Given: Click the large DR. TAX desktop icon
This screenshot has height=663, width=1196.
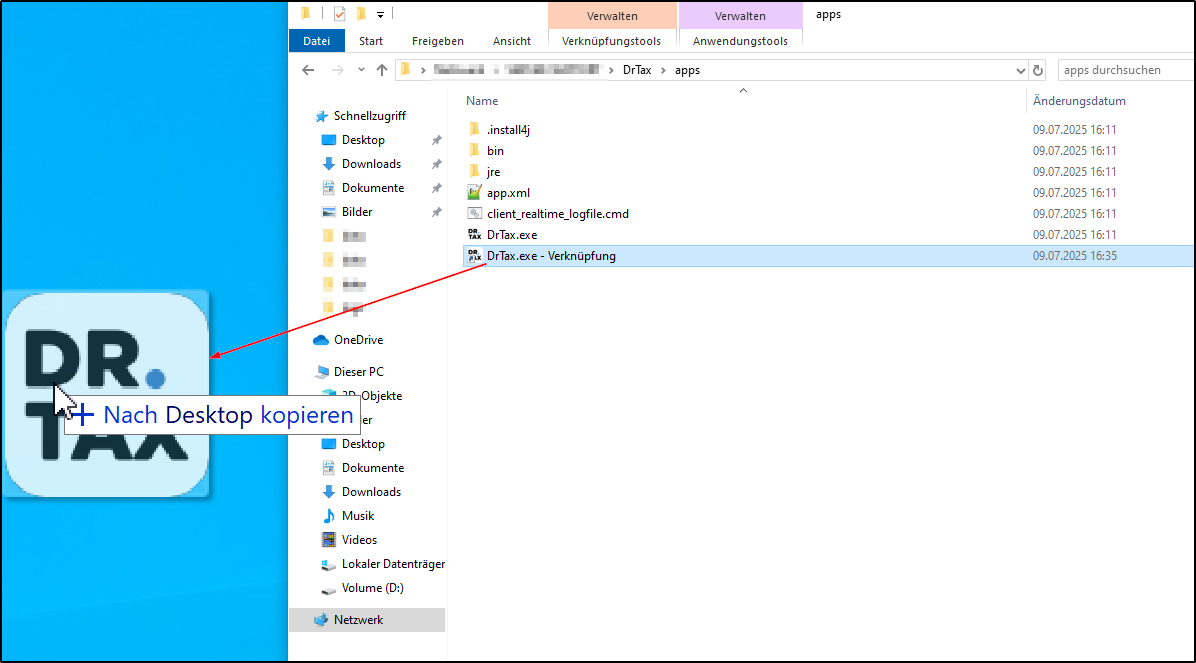Looking at the screenshot, I should pos(107,392).
